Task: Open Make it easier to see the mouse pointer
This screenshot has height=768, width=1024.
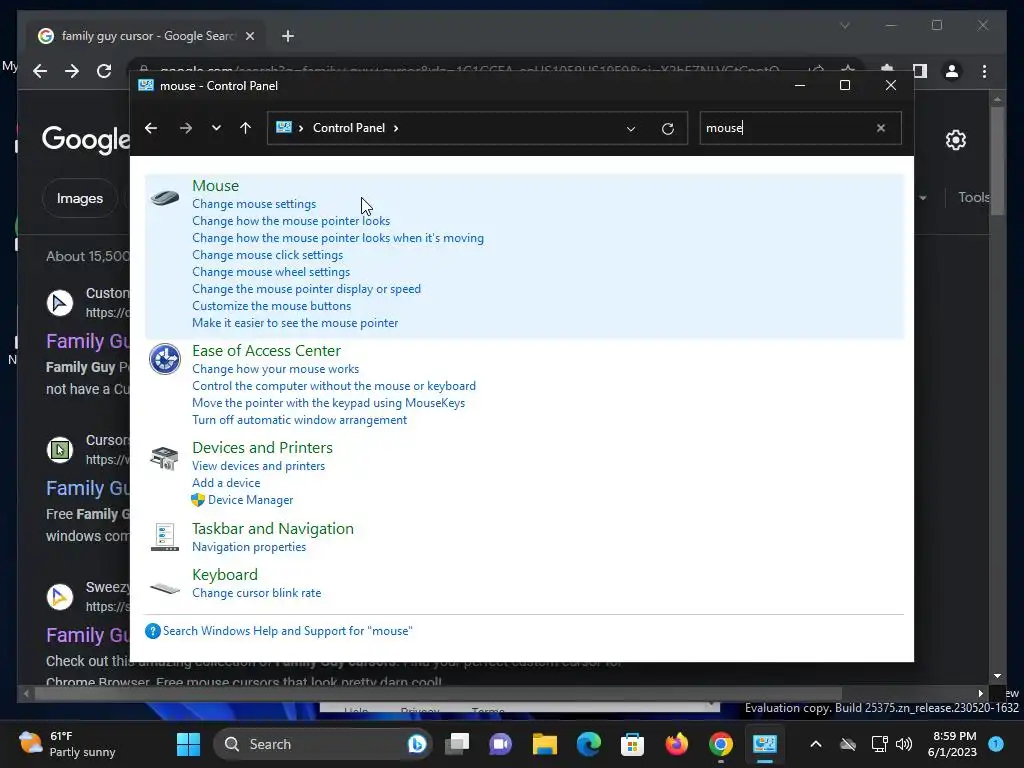Action: point(295,323)
